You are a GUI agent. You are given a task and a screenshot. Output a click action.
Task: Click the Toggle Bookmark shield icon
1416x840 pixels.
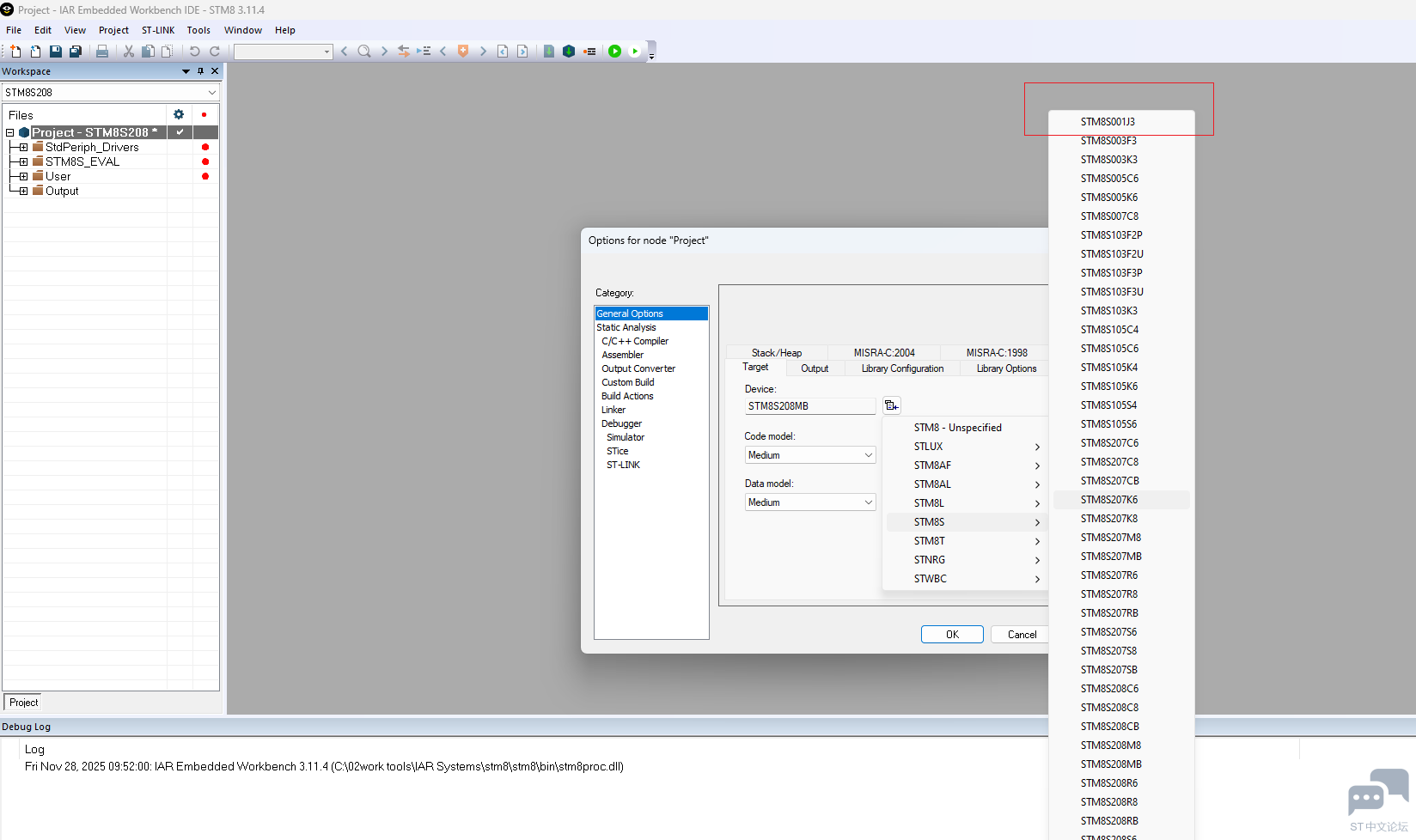(463, 52)
